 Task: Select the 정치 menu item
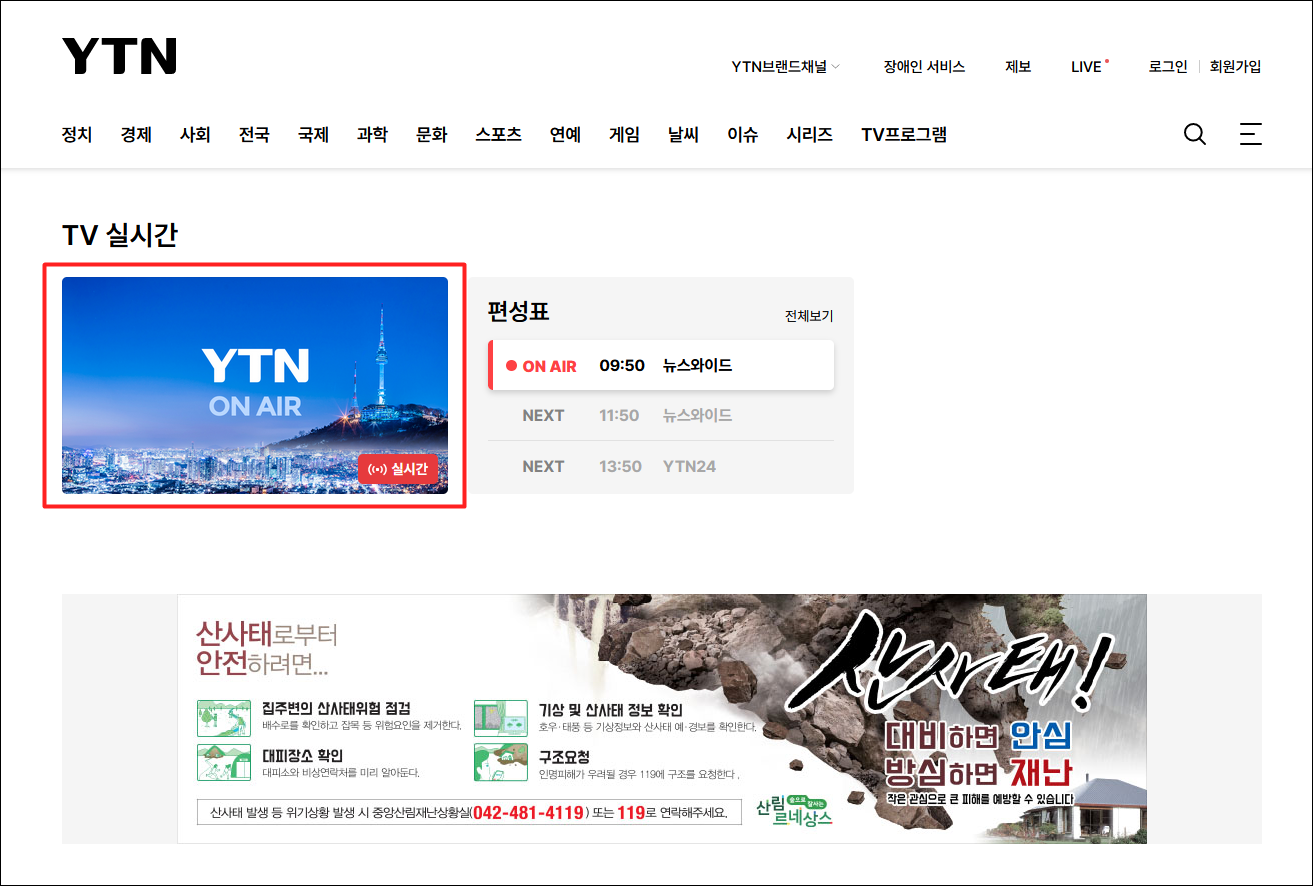(77, 134)
